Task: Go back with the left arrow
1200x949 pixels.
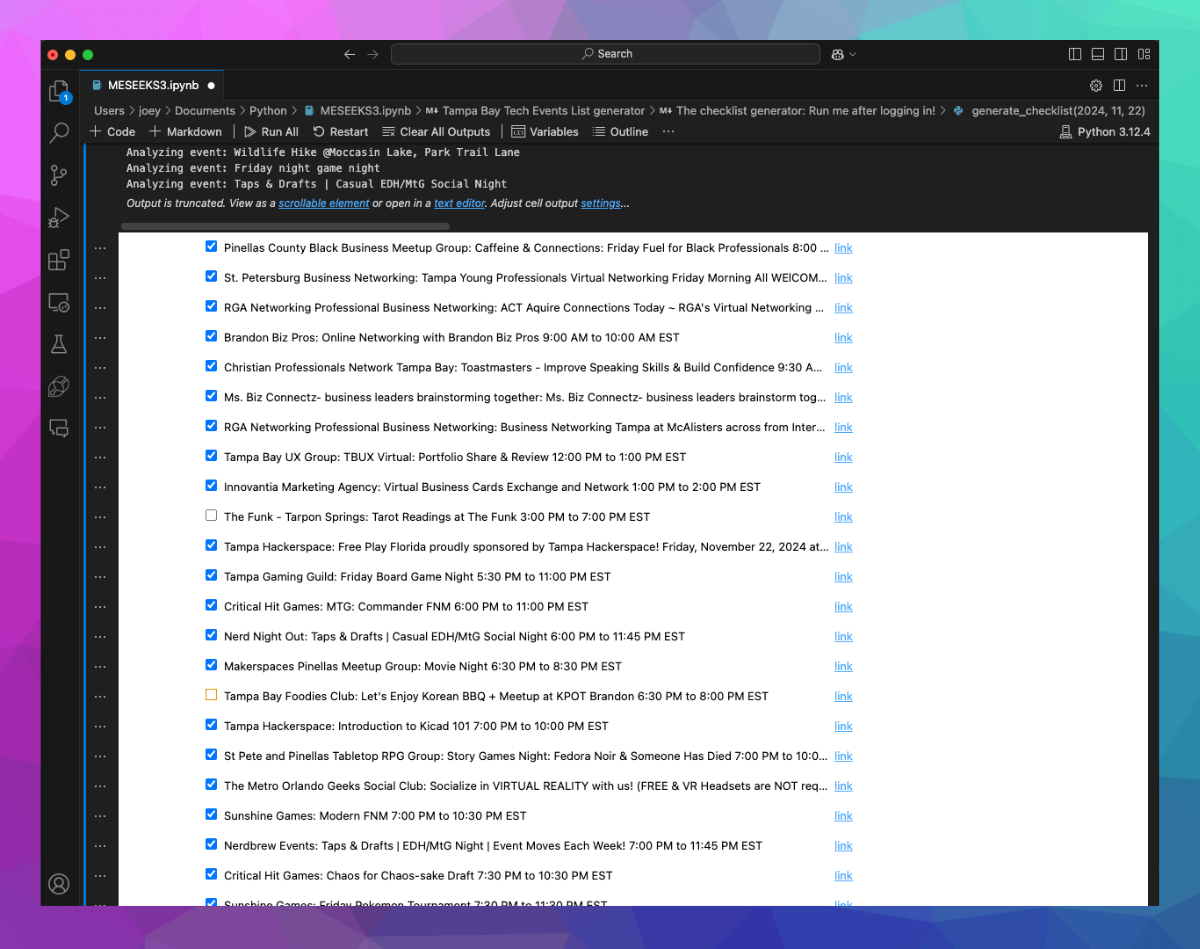Action: click(349, 54)
